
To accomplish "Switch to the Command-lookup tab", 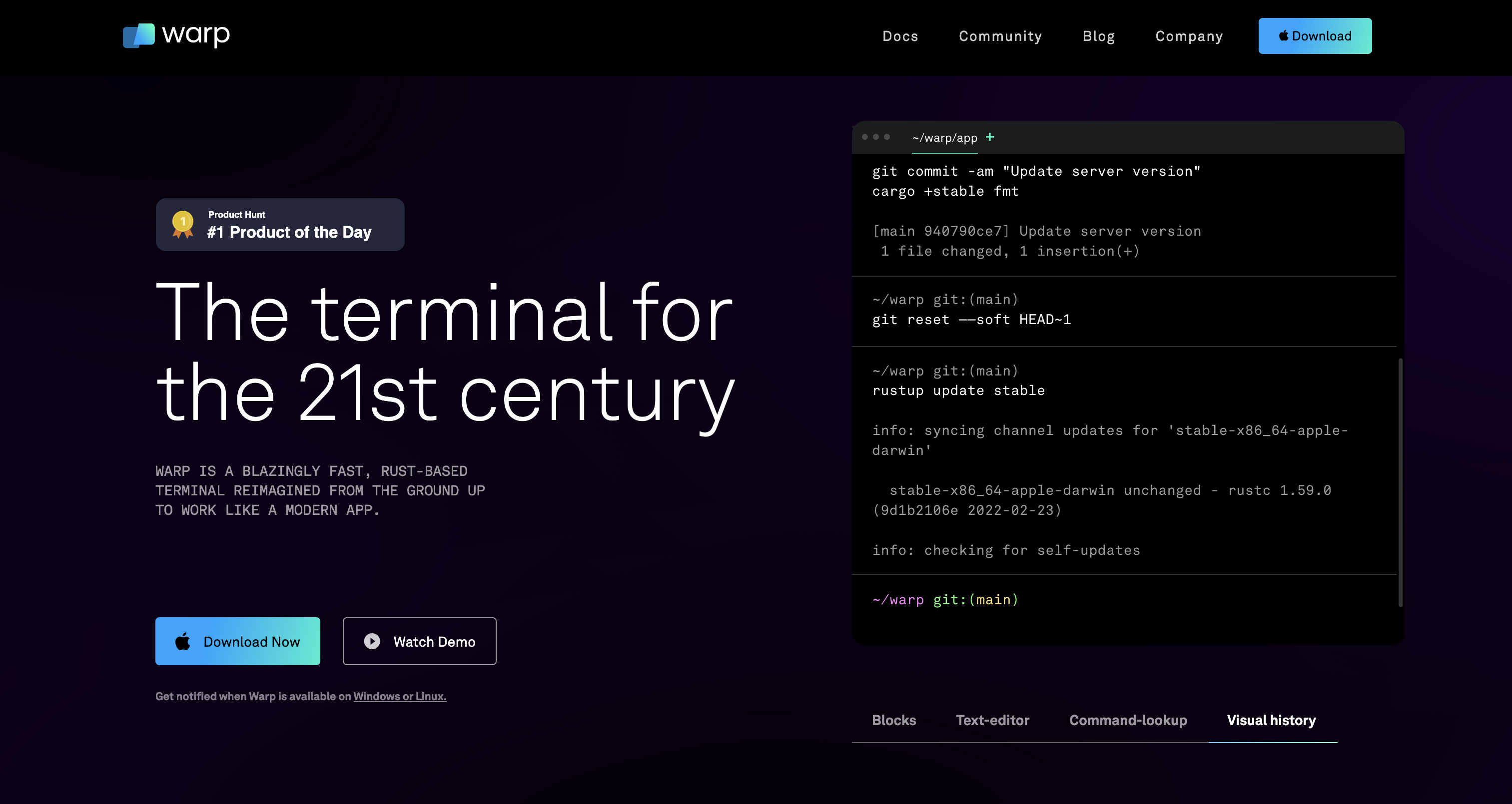I will click(1128, 720).
